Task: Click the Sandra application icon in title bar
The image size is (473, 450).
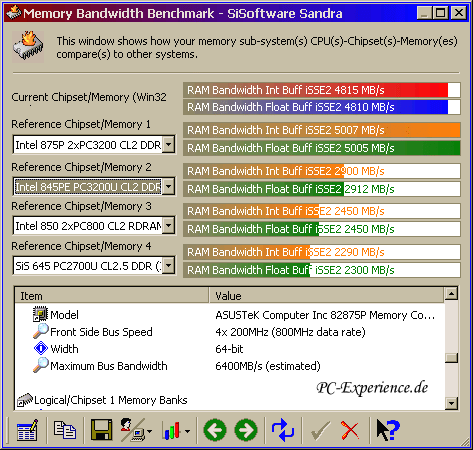Action: [x=13, y=13]
